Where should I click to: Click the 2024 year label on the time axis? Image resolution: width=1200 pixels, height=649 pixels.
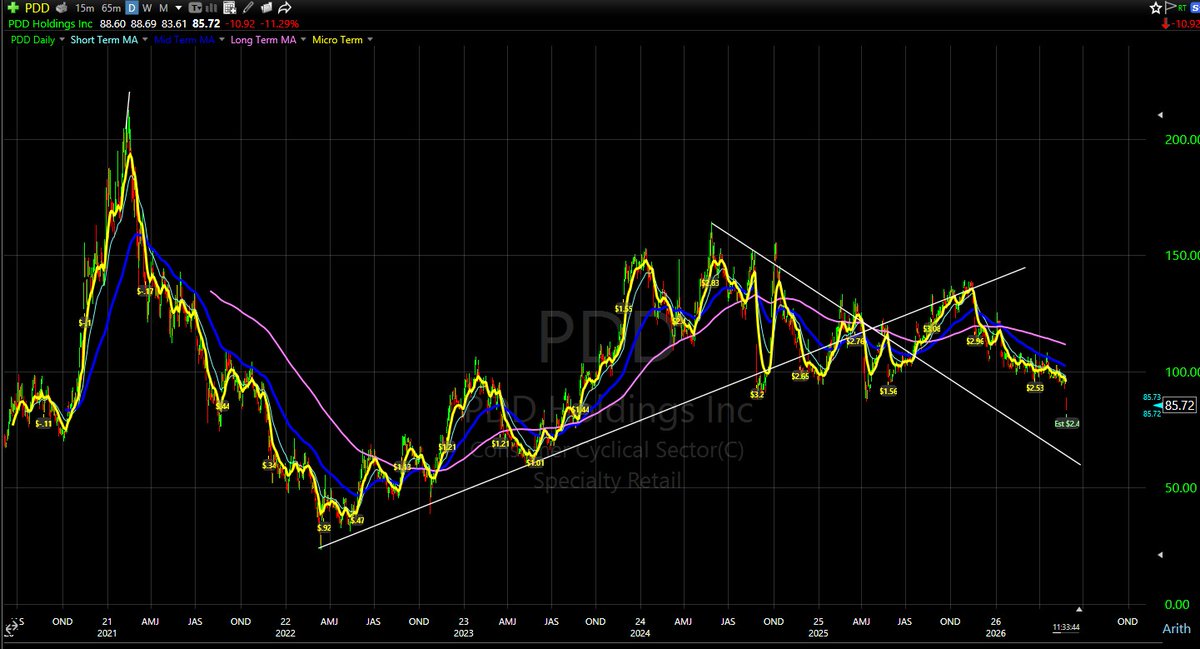tap(640, 633)
